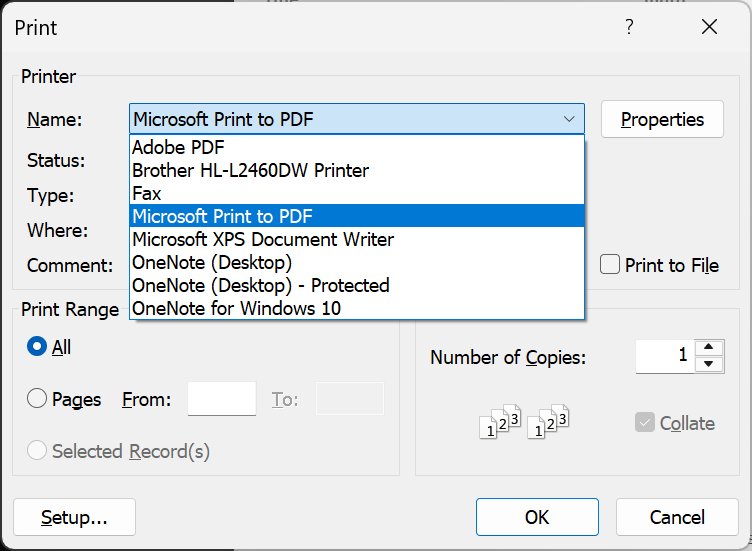This screenshot has height=551, width=752.
Task: Collapse the printer Name dropdown arrow
Action: point(569,119)
